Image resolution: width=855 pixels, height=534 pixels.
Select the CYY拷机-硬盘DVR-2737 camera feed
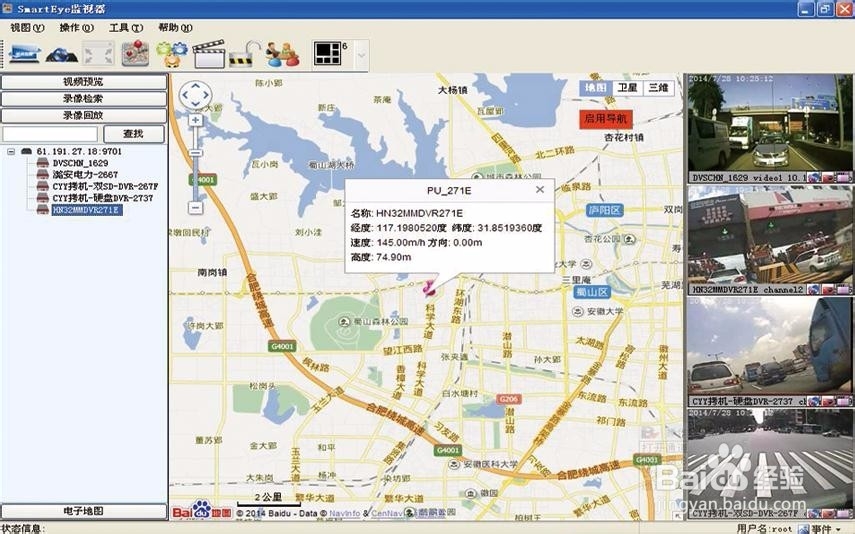tap(769, 346)
